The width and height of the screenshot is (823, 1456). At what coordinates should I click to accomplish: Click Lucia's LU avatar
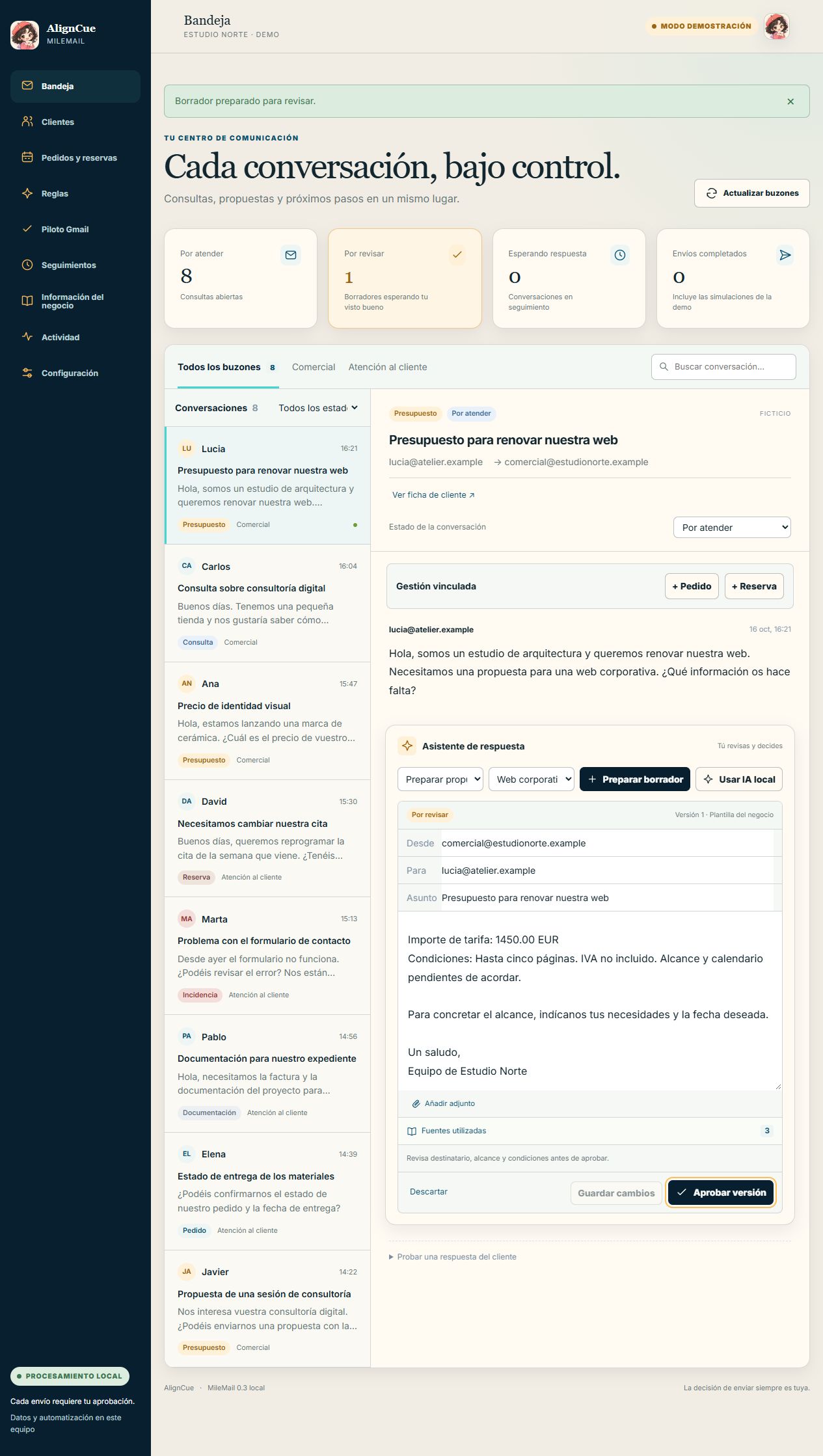coord(187,448)
